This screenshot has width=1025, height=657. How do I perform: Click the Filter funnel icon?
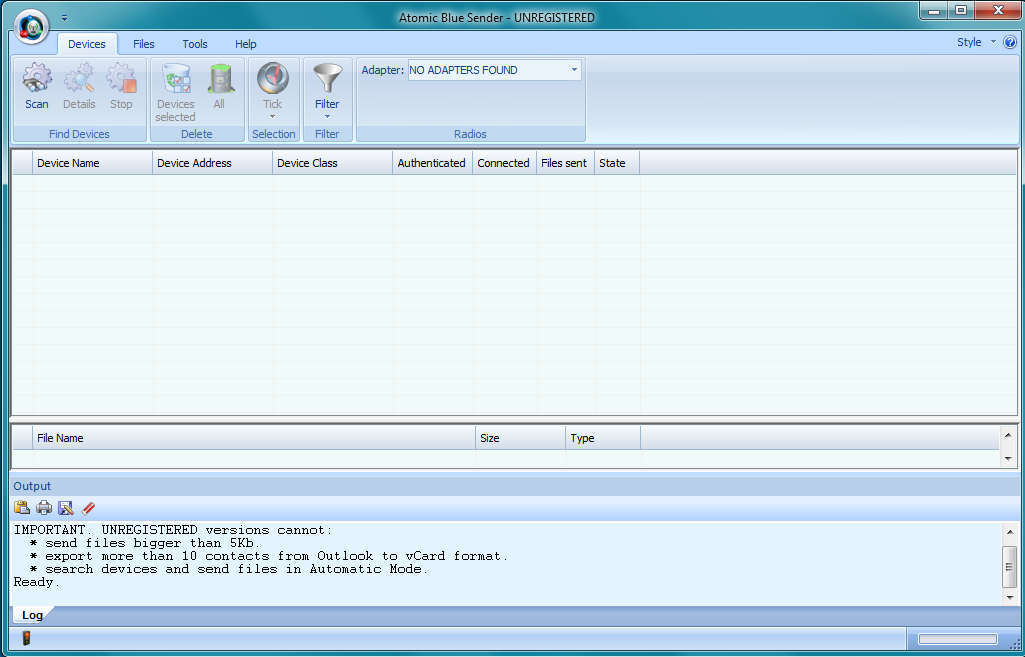[x=327, y=79]
